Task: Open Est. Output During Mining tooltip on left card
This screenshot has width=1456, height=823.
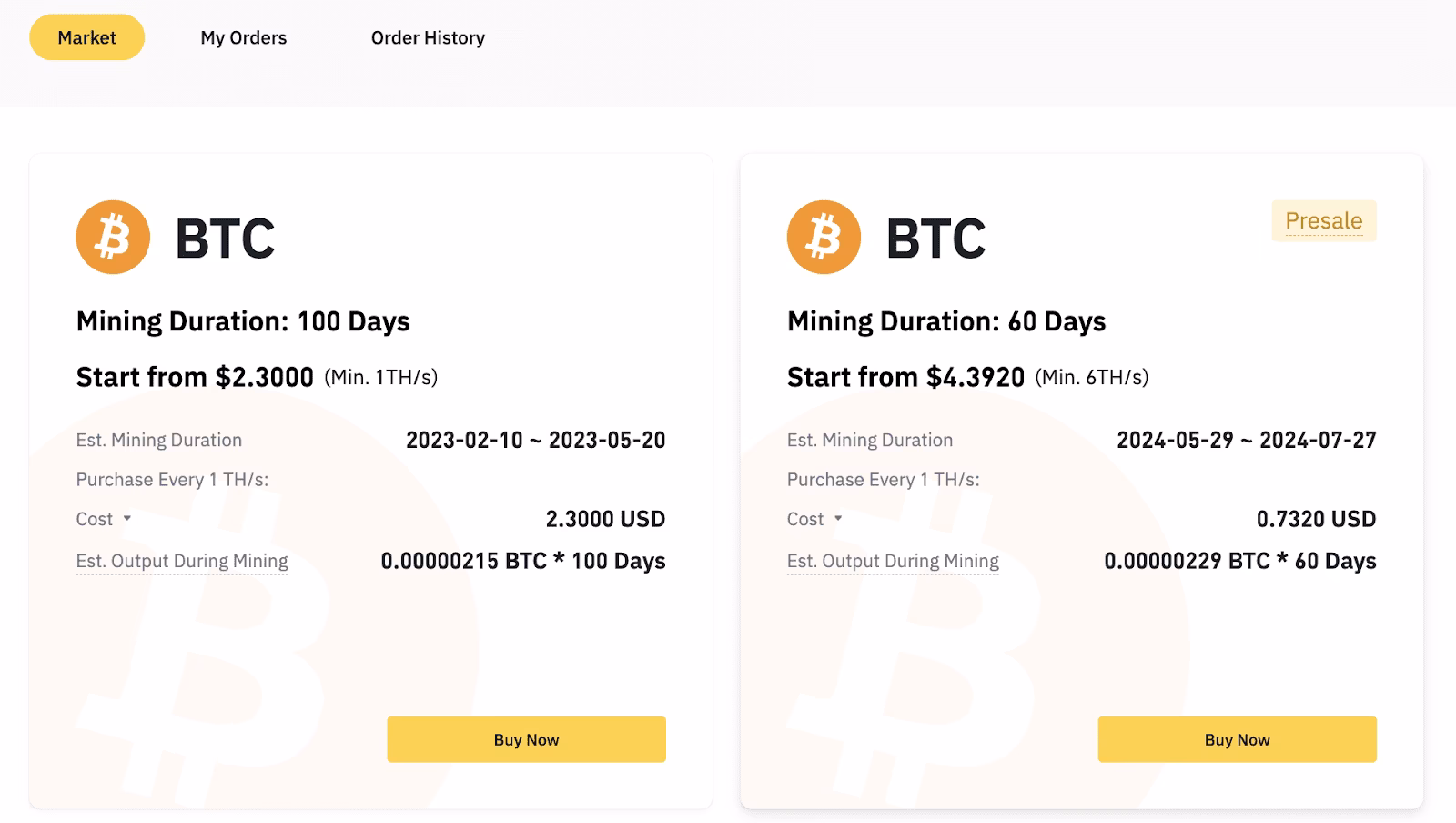Action: click(x=181, y=561)
